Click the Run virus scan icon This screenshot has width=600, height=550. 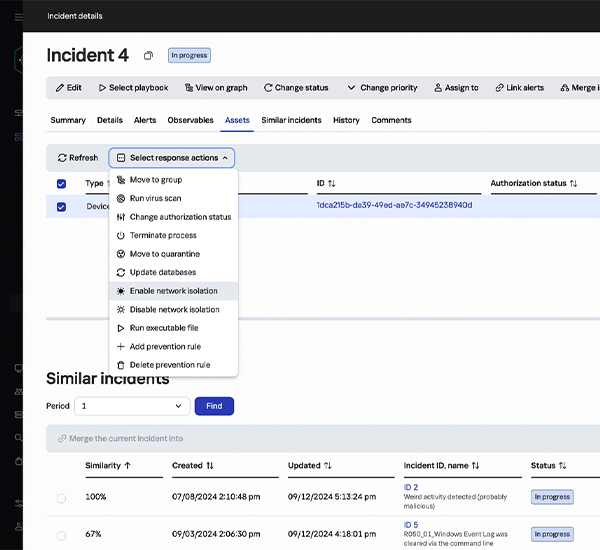coord(121,198)
